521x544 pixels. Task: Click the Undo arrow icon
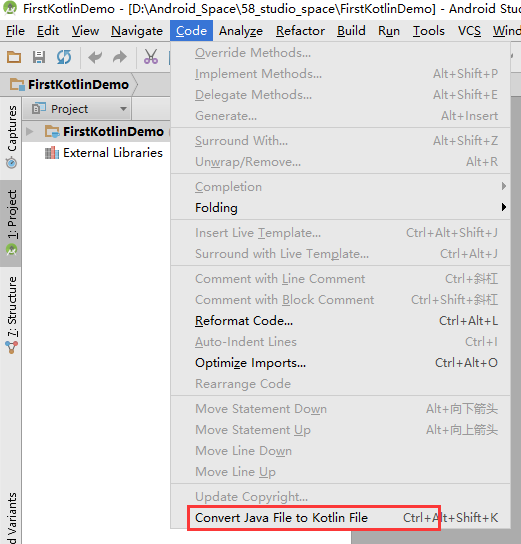coord(95,57)
